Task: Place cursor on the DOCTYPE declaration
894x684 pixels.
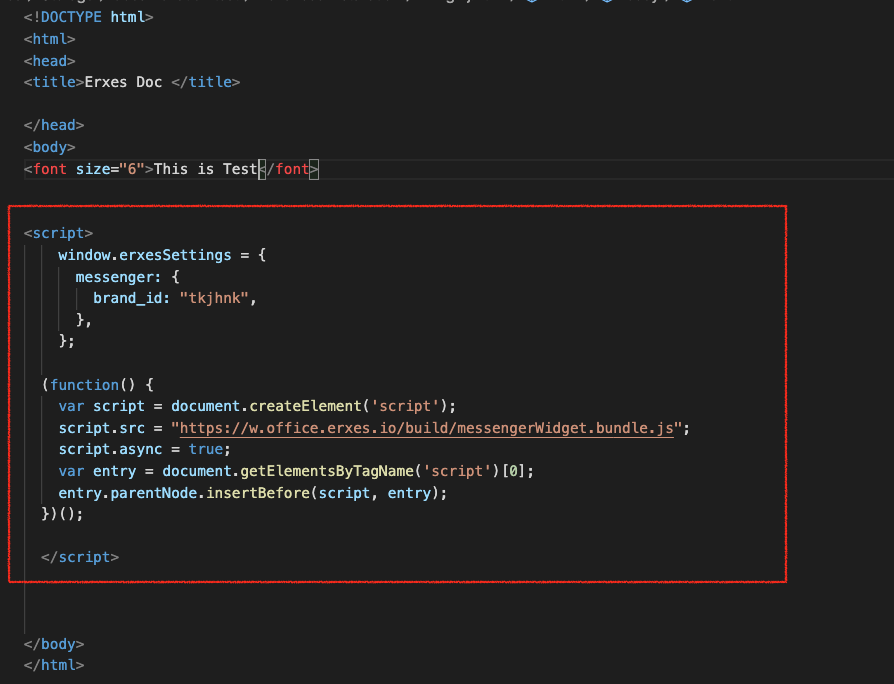Action: [x=88, y=17]
